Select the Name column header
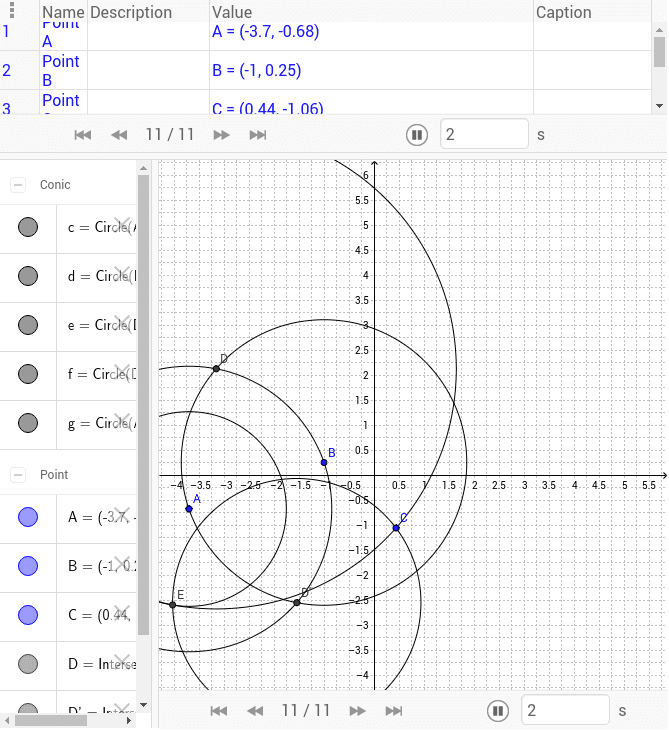Screen dimensions: 669x730 pyautogui.click(x=63, y=12)
